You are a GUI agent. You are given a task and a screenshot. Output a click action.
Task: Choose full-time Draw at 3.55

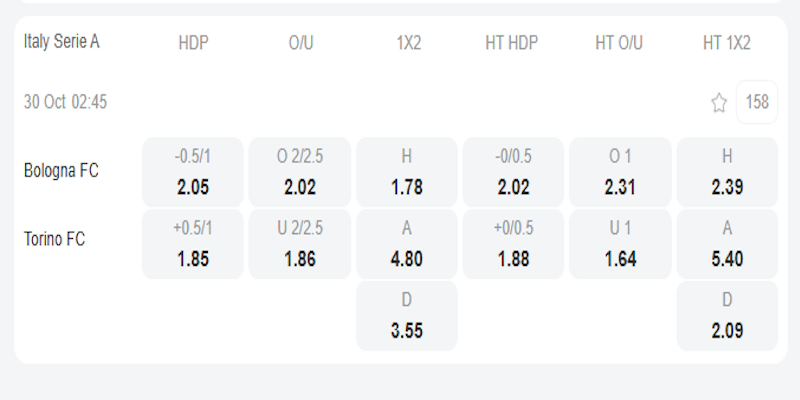pos(407,315)
